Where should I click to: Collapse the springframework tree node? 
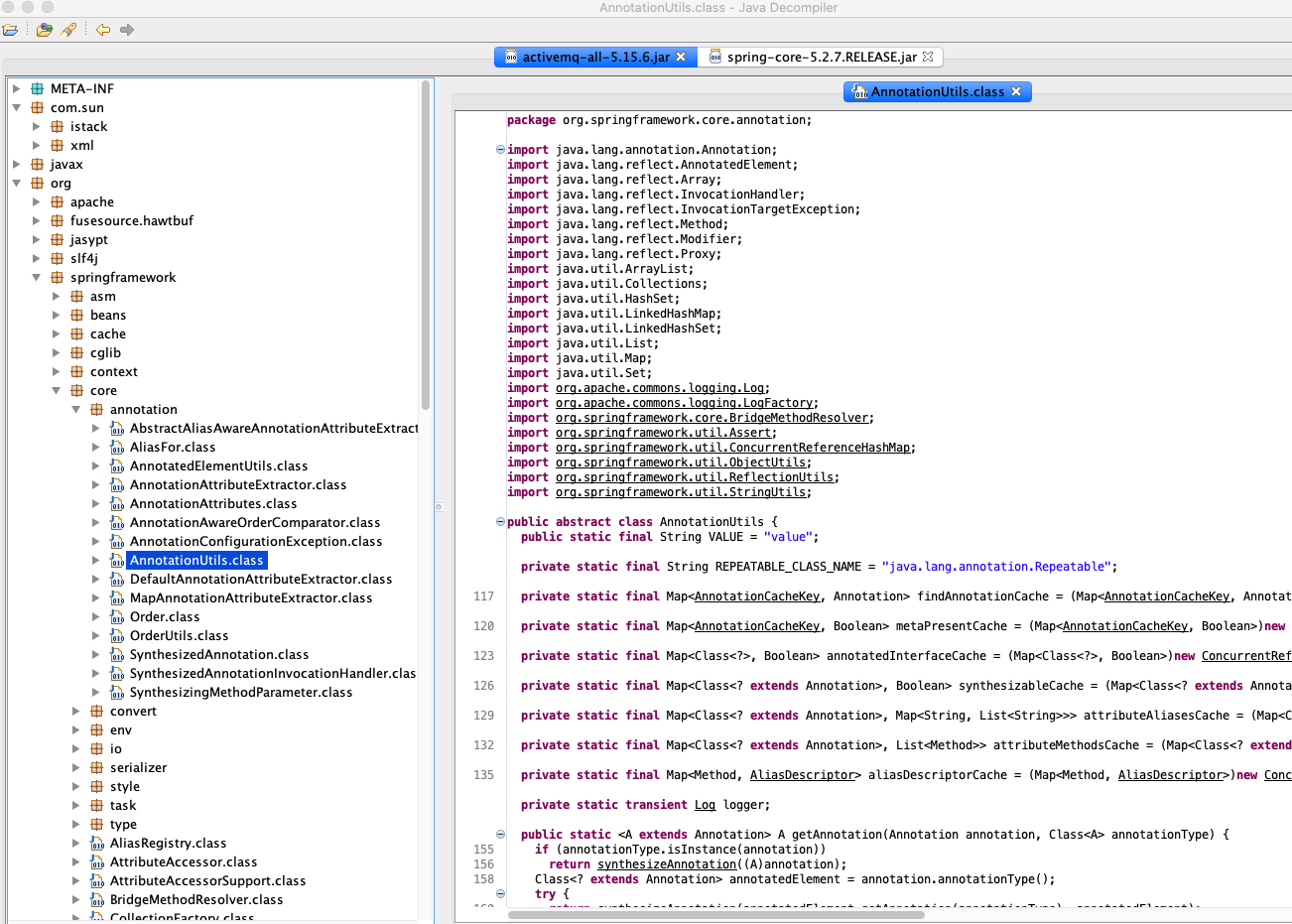pos(38,277)
